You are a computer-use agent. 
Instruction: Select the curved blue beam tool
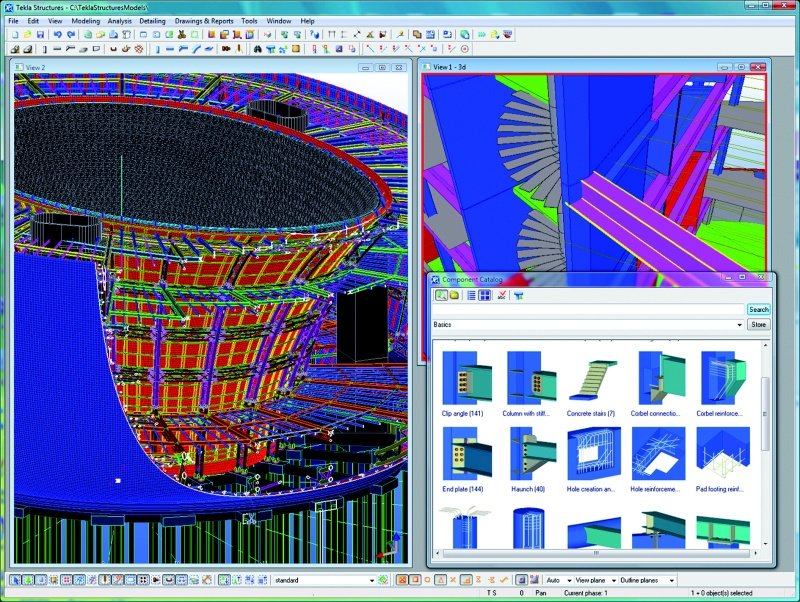click(196, 49)
